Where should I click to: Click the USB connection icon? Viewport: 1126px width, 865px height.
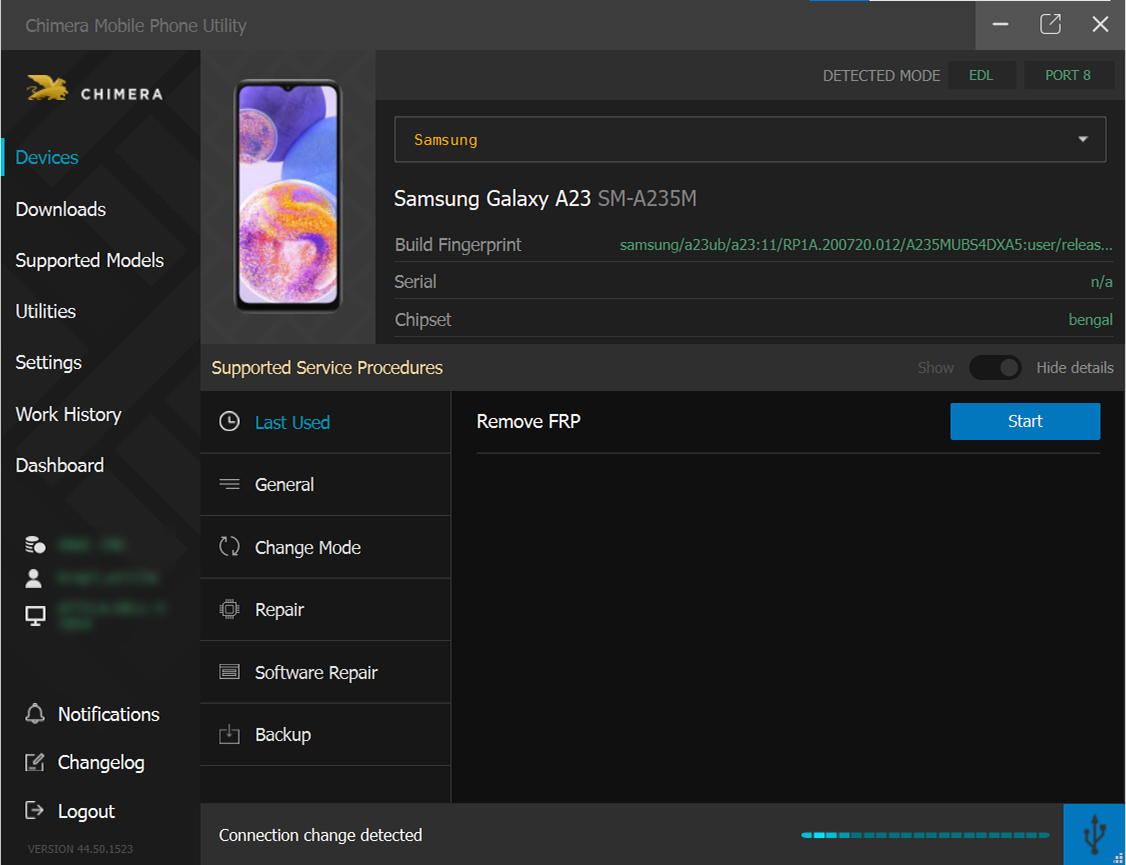pos(1095,834)
